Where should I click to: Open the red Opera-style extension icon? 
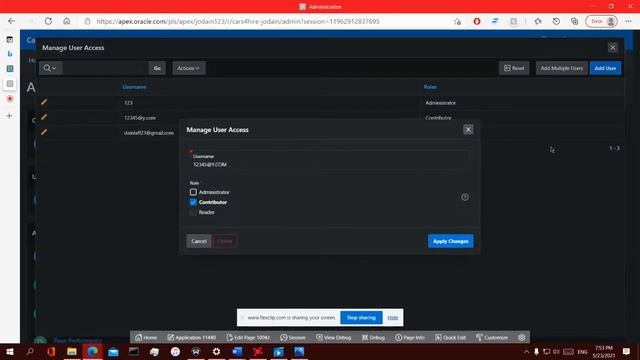pos(477,21)
